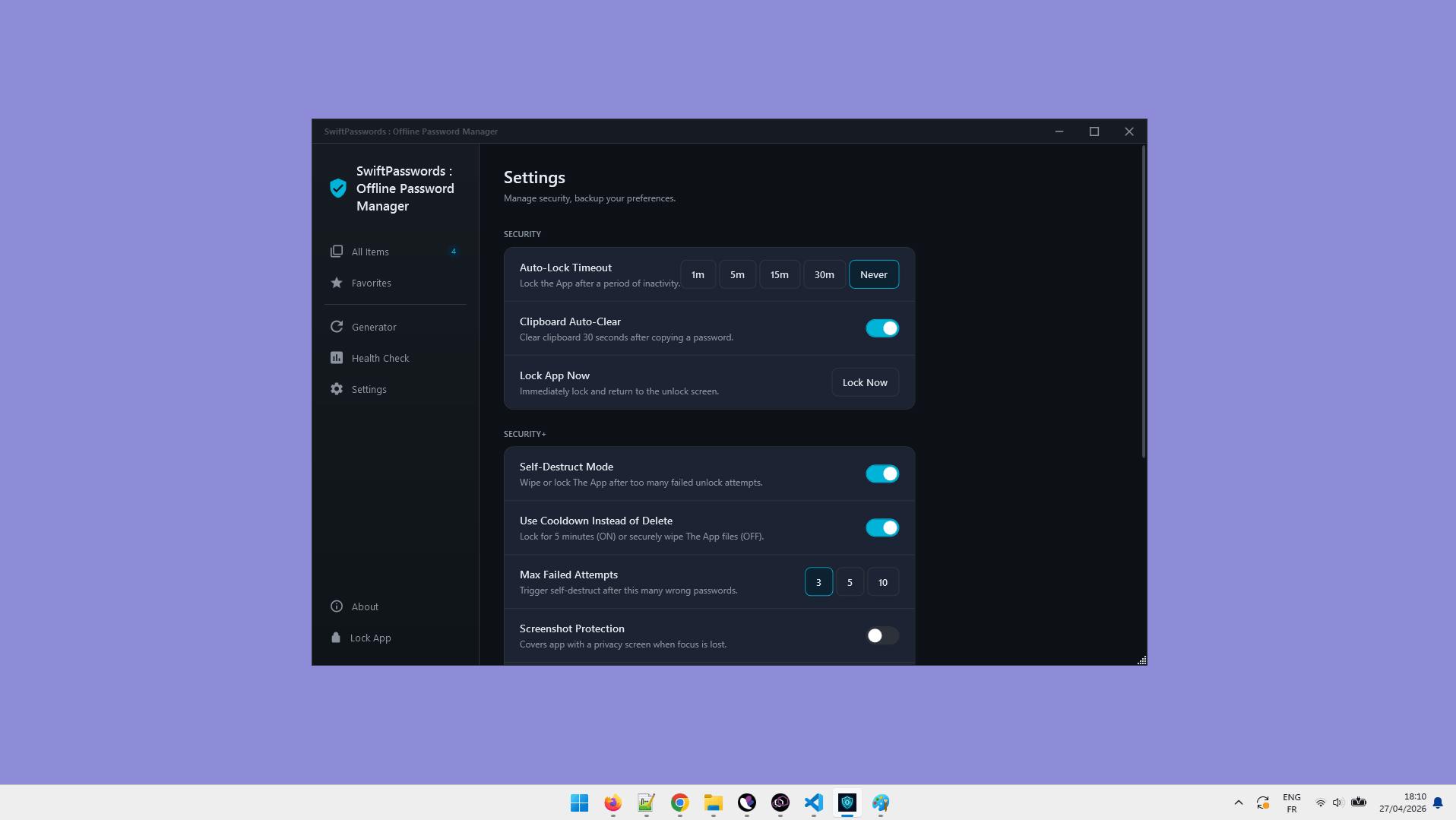Click the Auto-Lock Timeout label

tap(565, 268)
